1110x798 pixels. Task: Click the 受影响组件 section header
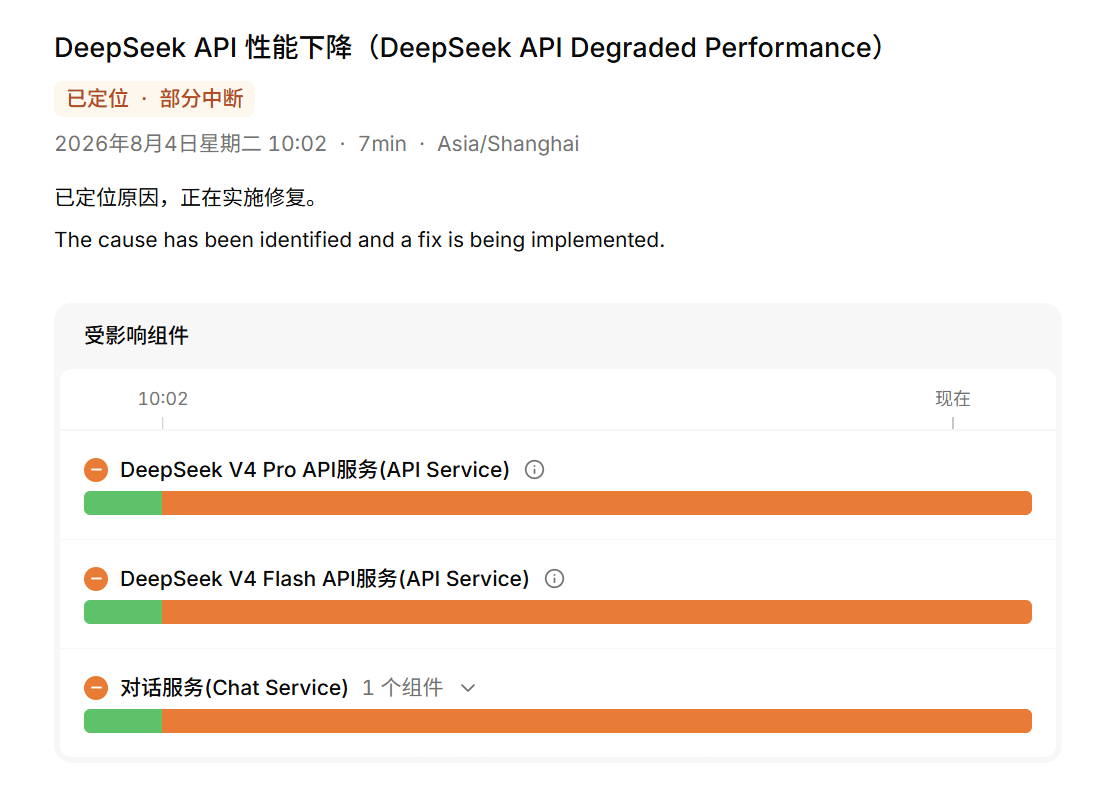pos(137,335)
